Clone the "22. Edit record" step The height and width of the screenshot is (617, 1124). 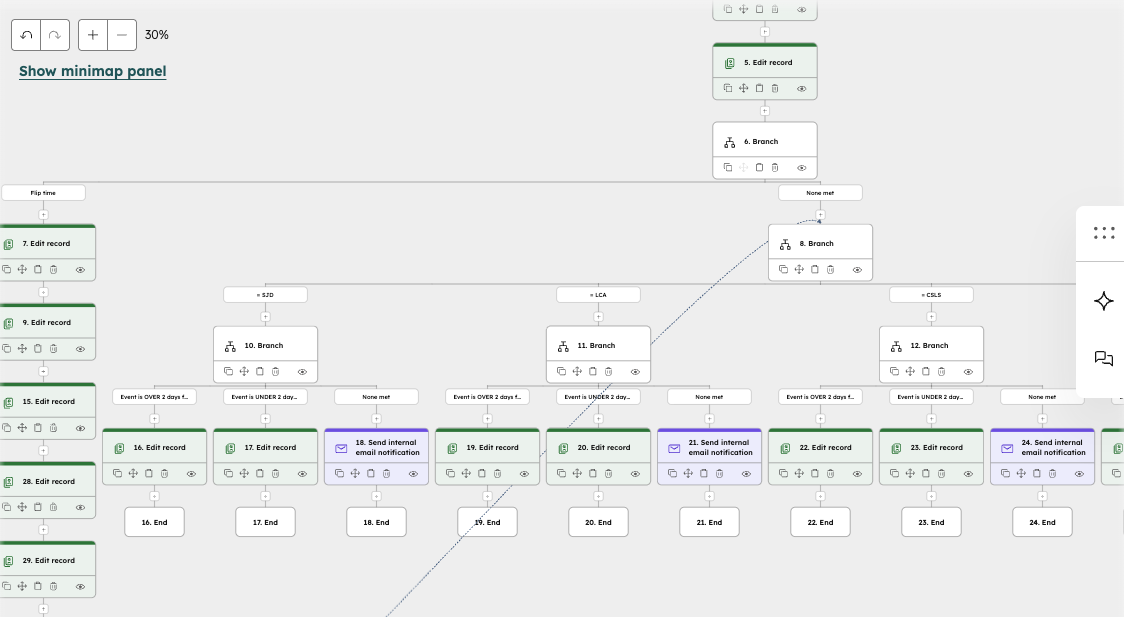pyautogui.click(x=783, y=474)
